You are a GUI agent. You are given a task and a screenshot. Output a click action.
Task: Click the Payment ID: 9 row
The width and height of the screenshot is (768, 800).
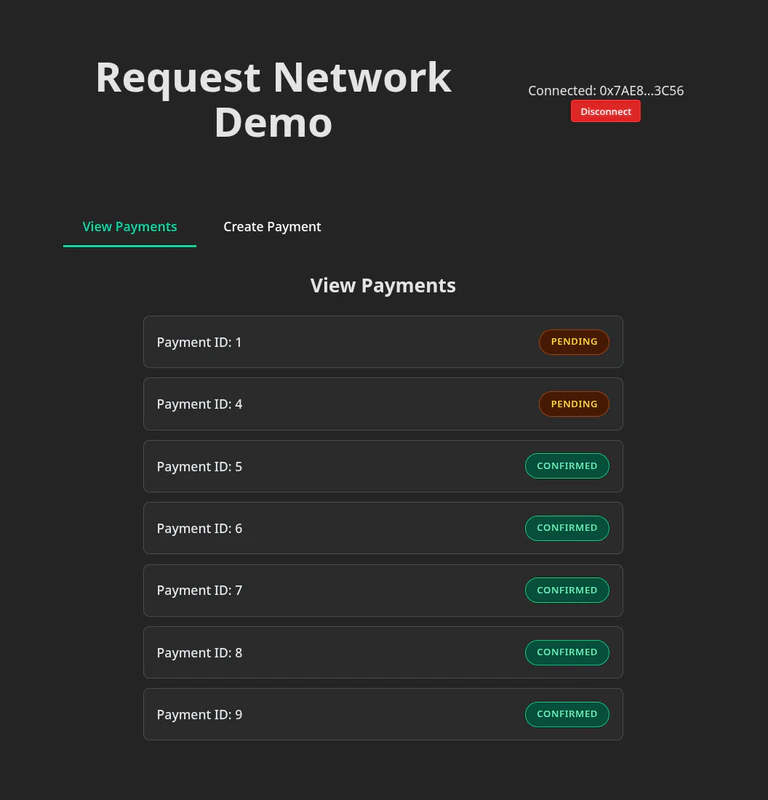tap(383, 714)
